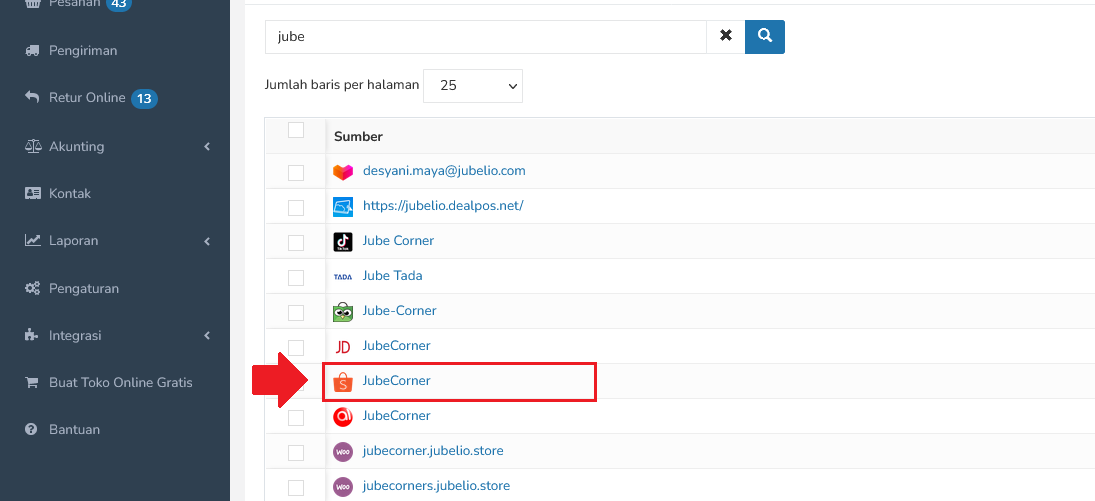
Task: Click the Integrasi puzzle icon
Action: (x=31, y=335)
